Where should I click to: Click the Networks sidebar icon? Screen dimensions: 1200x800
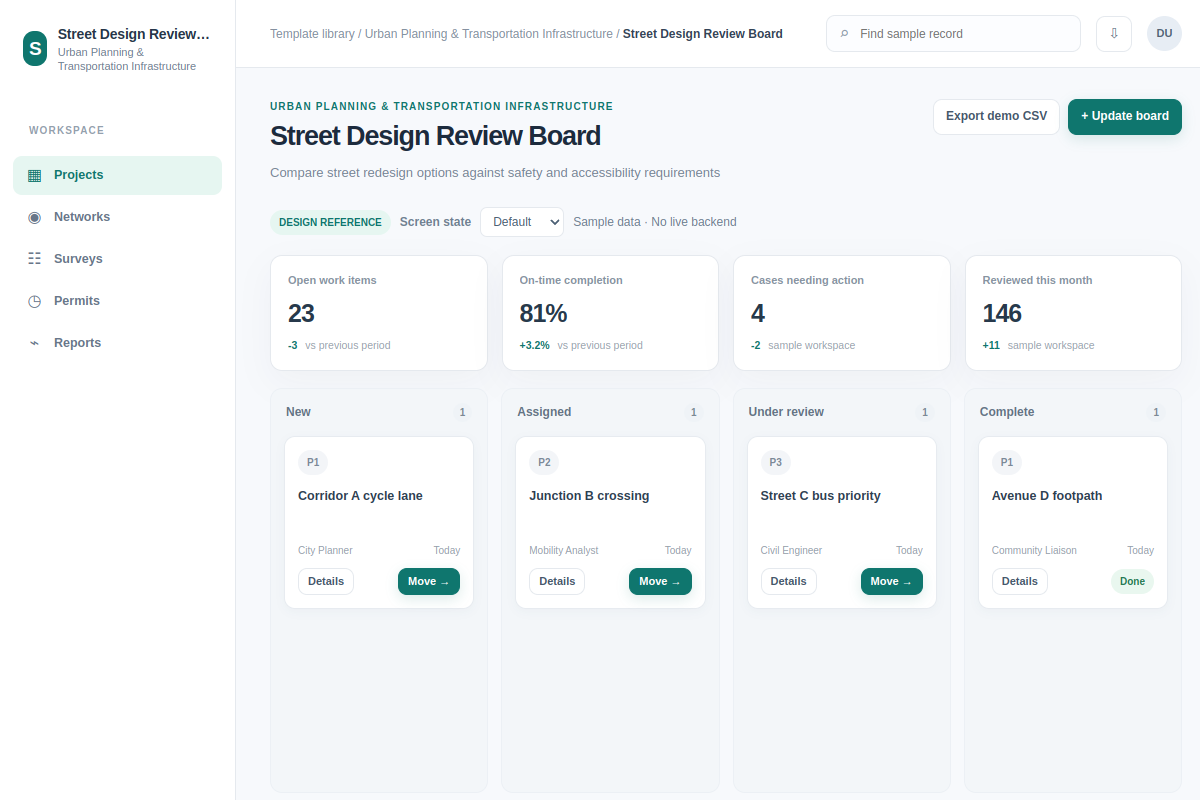pos(35,217)
